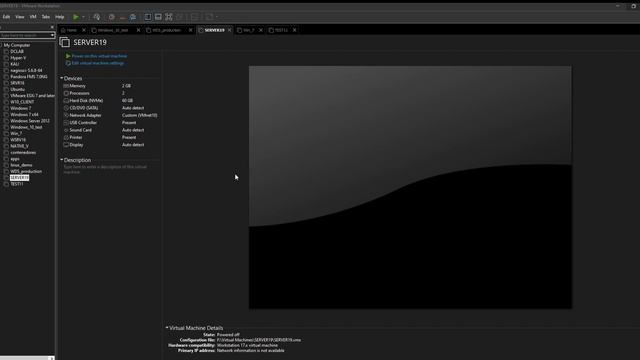Image resolution: width=640 pixels, height=360 pixels.
Task: Select Pandora FMS 7.0NG in library
Action: pyautogui.click(x=29, y=77)
